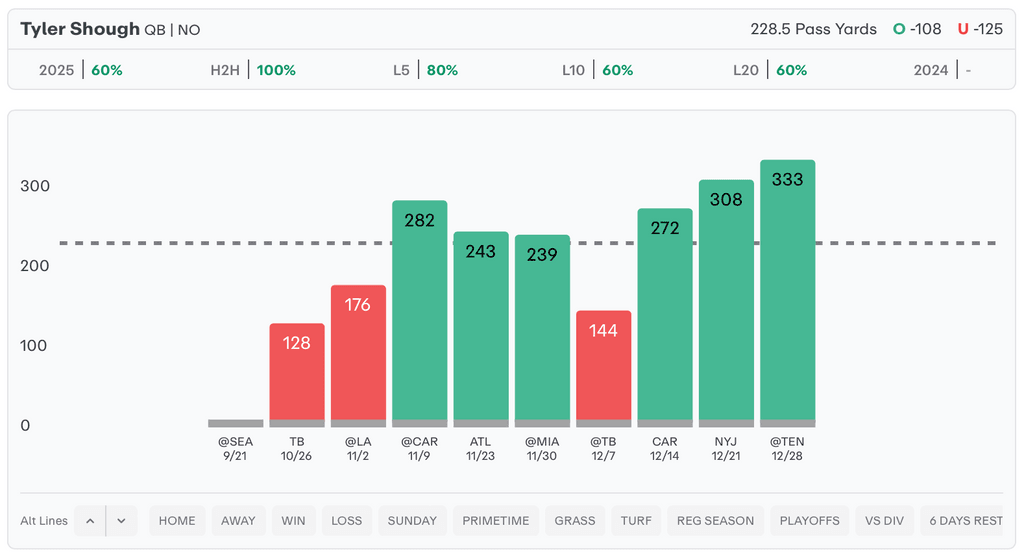Click the 333 yards @TEN bar
1024x559 pixels.
tap(787, 290)
